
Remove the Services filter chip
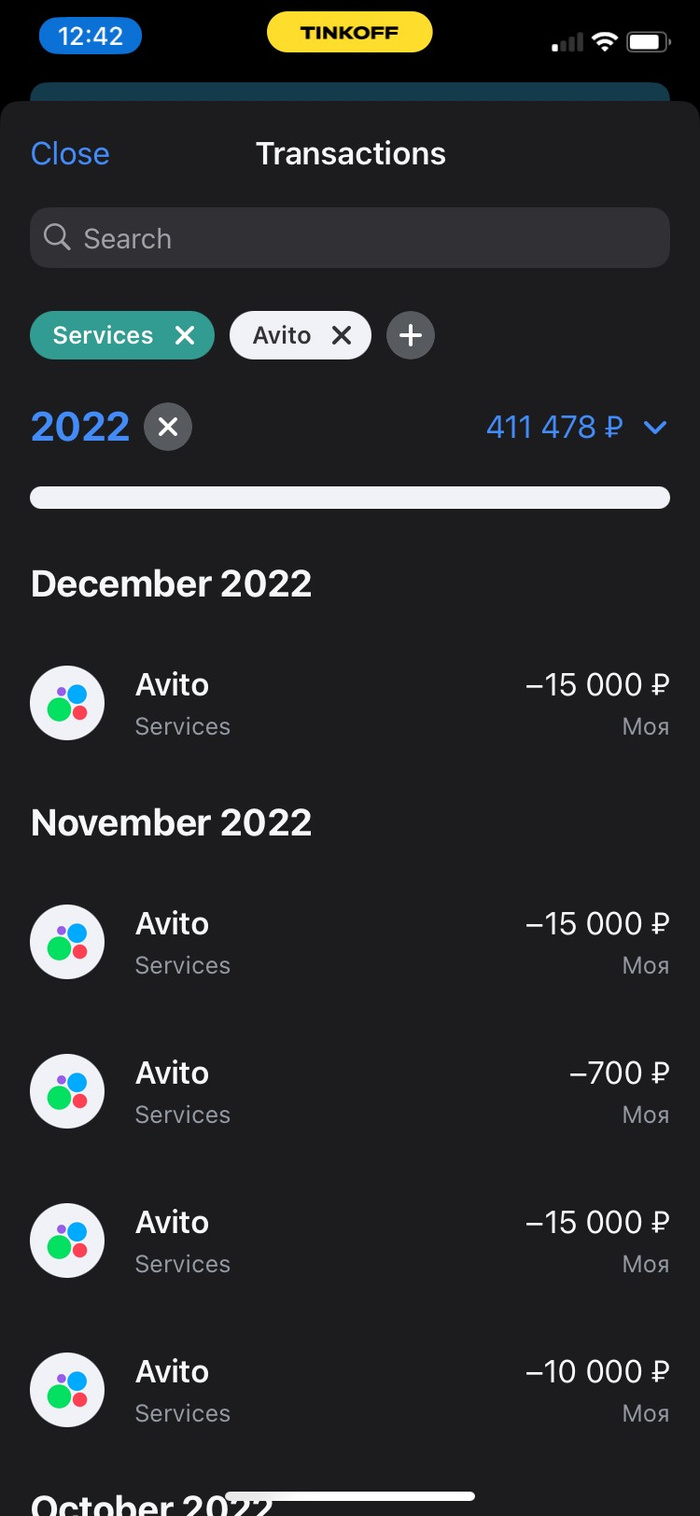(185, 335)
